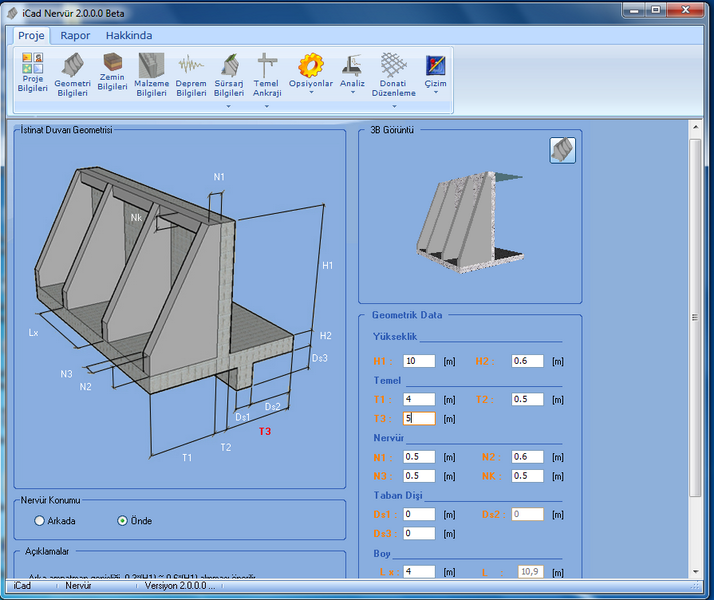Screen dimensions: 714x600
Task: Click Nervür status bar entry
Action: [x=78, y=585]
